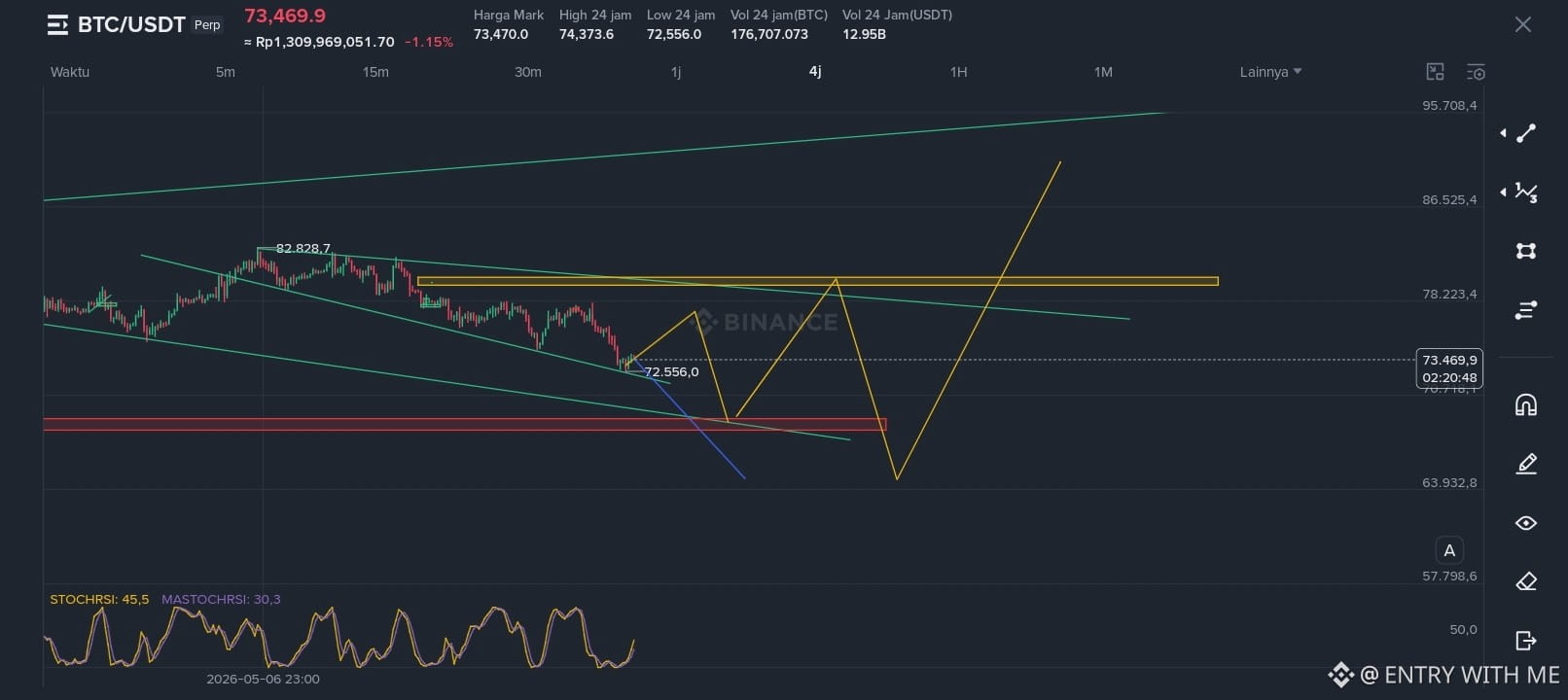This screenshot has width=1568, height=700.
Task: Click the Vol 24 Jam(USDT) value 12.95B
Action: point(864,34)
